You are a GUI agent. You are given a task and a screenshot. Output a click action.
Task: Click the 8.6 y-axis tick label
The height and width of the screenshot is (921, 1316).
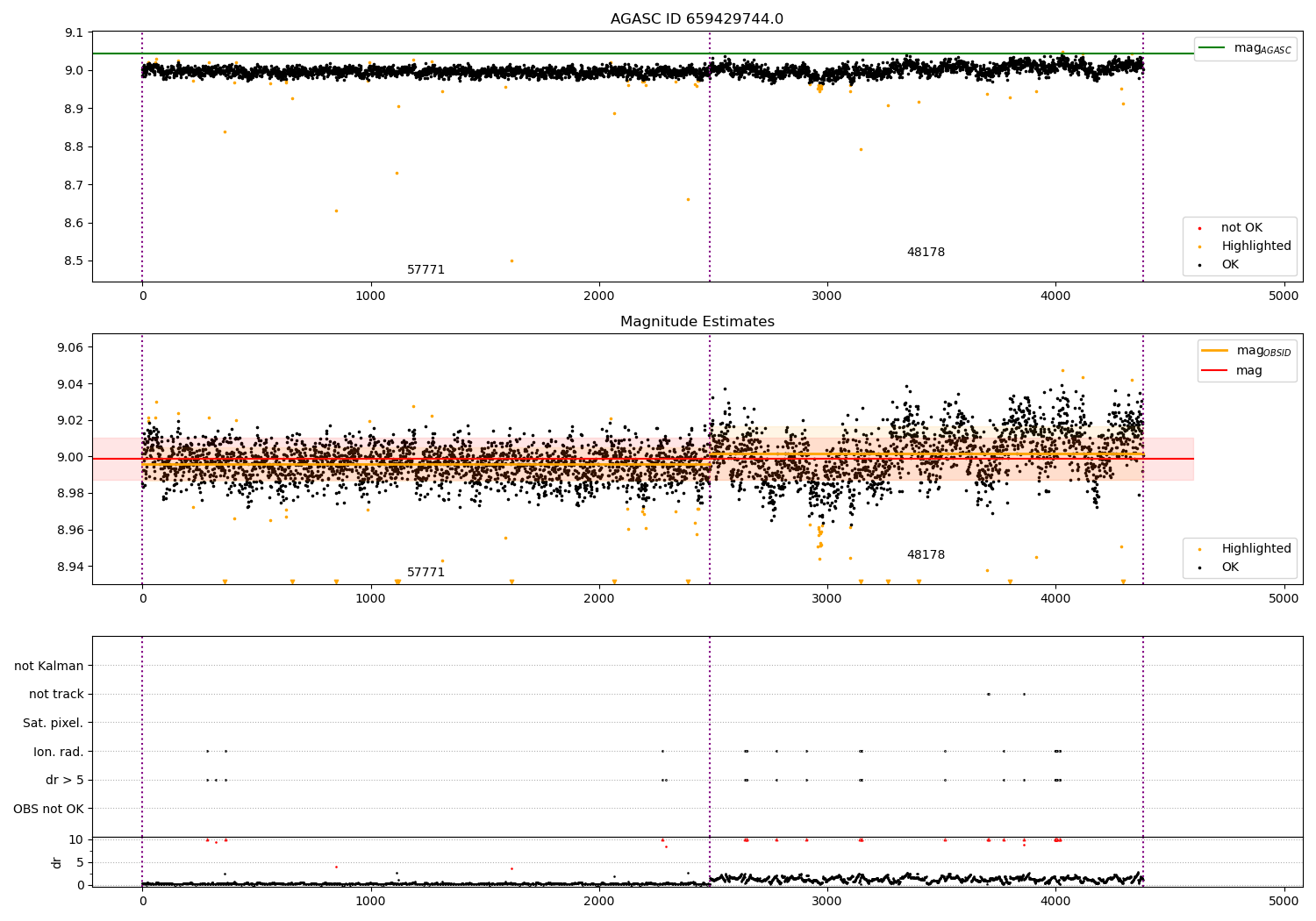click(x=75, y=224)
